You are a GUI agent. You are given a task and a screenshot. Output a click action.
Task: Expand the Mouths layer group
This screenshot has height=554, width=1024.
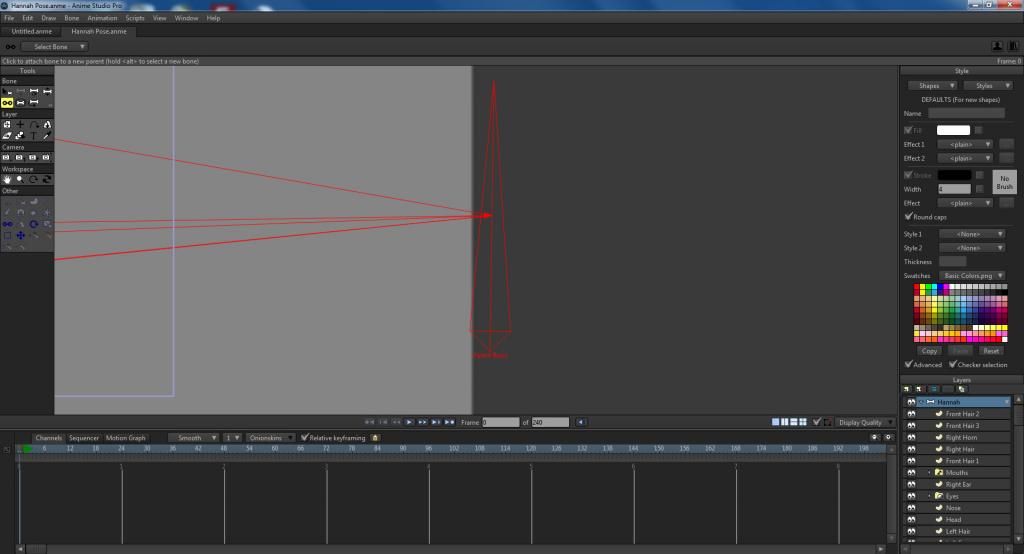929,472
